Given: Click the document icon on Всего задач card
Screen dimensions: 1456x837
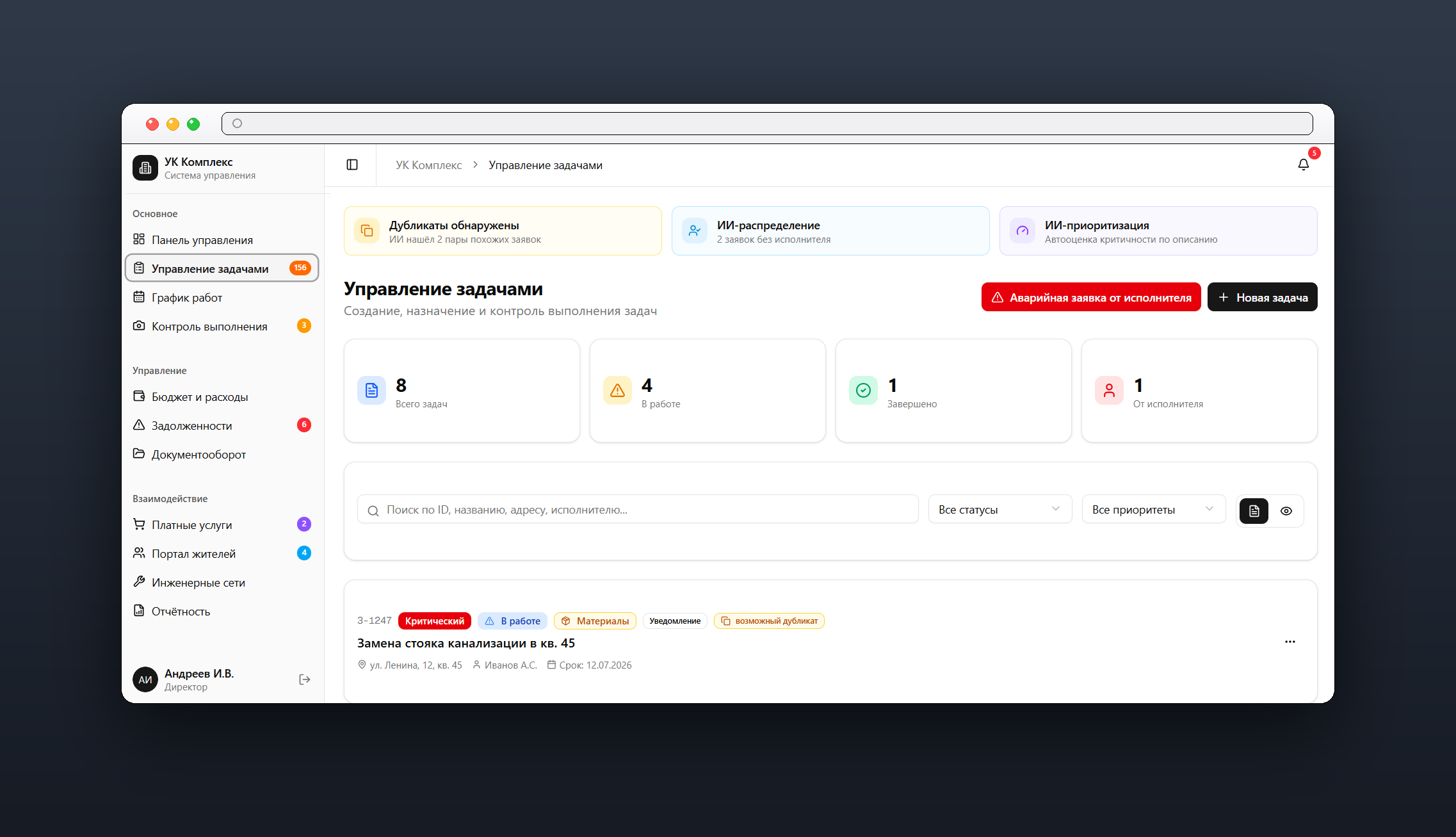Looking at the screenshot, I should pos(371,390).
